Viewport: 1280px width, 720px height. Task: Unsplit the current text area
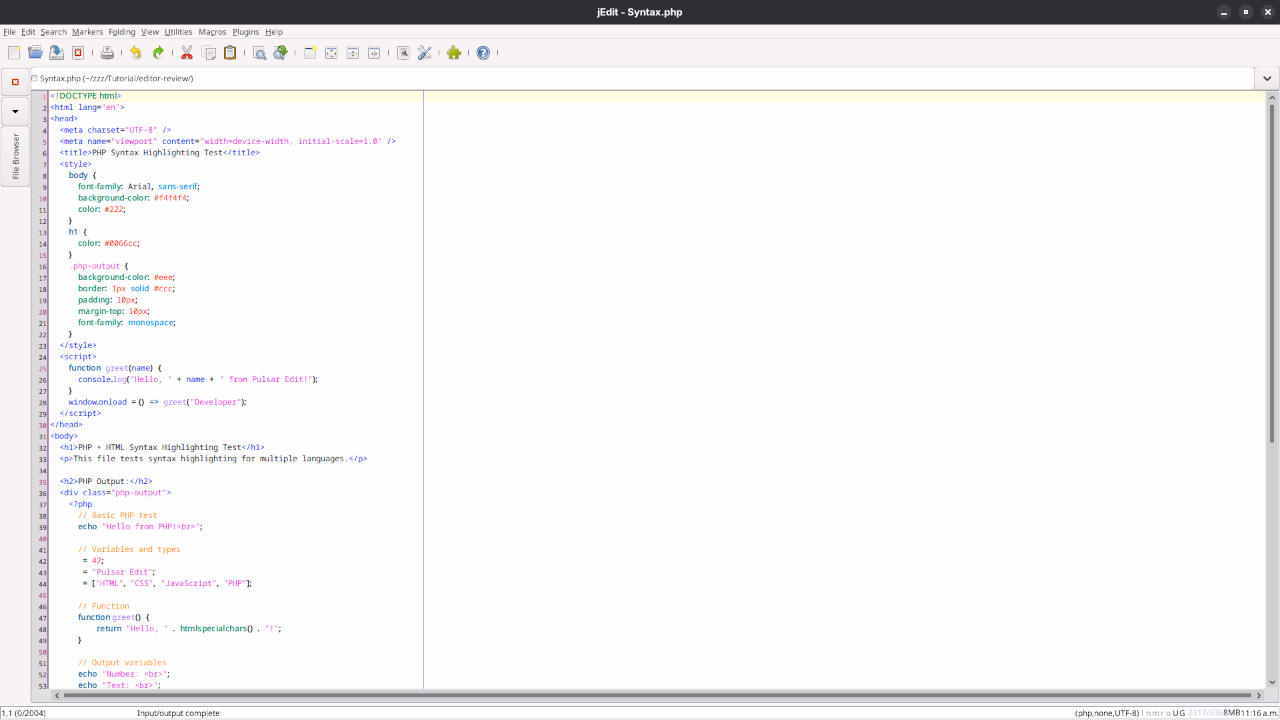[x=331, y=53]
